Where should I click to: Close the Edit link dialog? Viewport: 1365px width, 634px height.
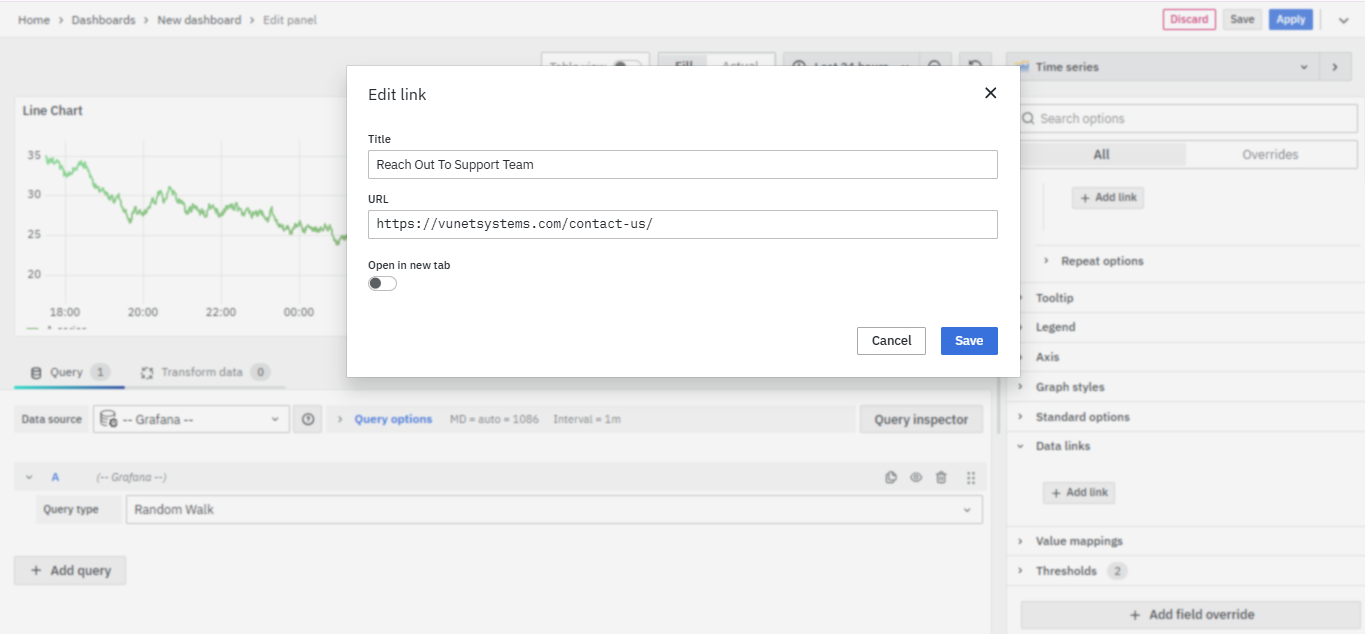pyautogui.click(x=990, y=93)
